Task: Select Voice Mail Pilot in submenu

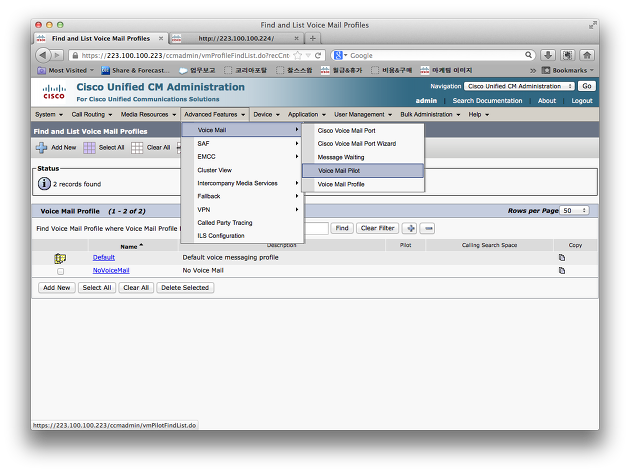Action: pos(363,171)
